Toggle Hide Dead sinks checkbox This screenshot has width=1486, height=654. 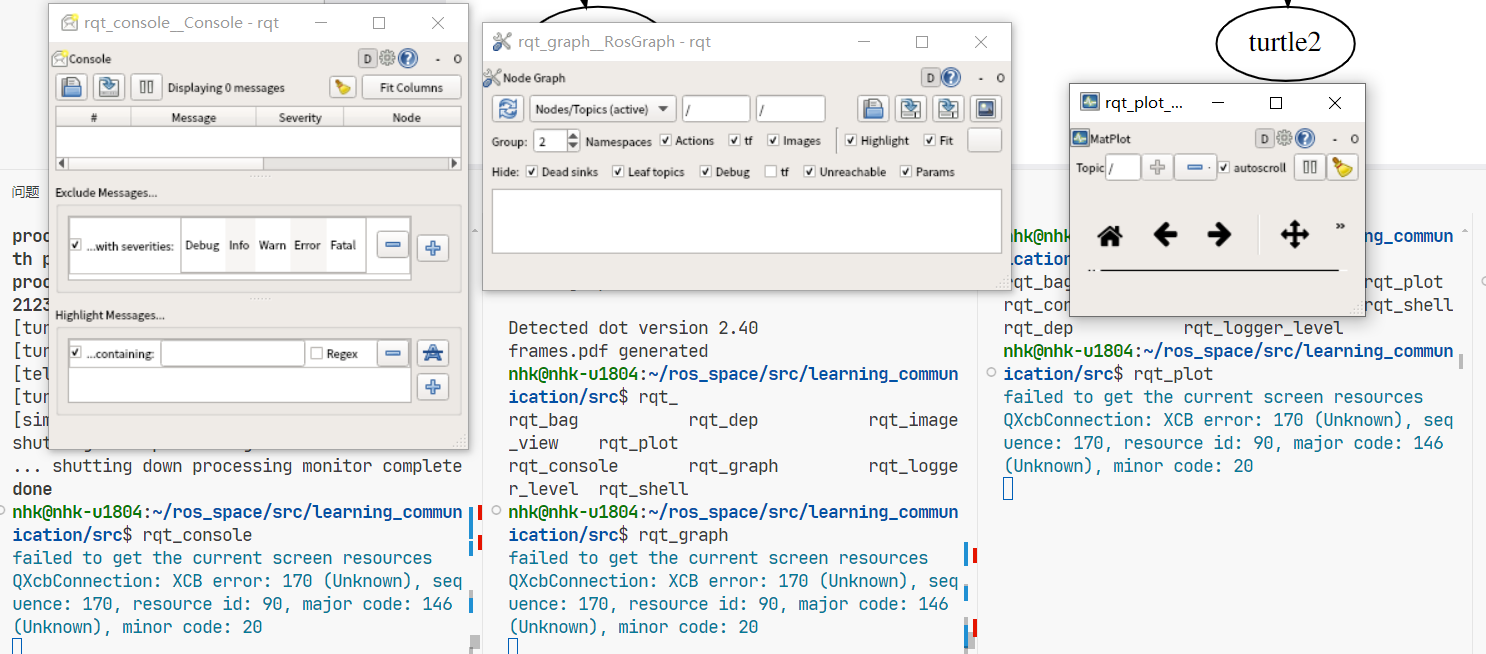[x=532, y=172]
